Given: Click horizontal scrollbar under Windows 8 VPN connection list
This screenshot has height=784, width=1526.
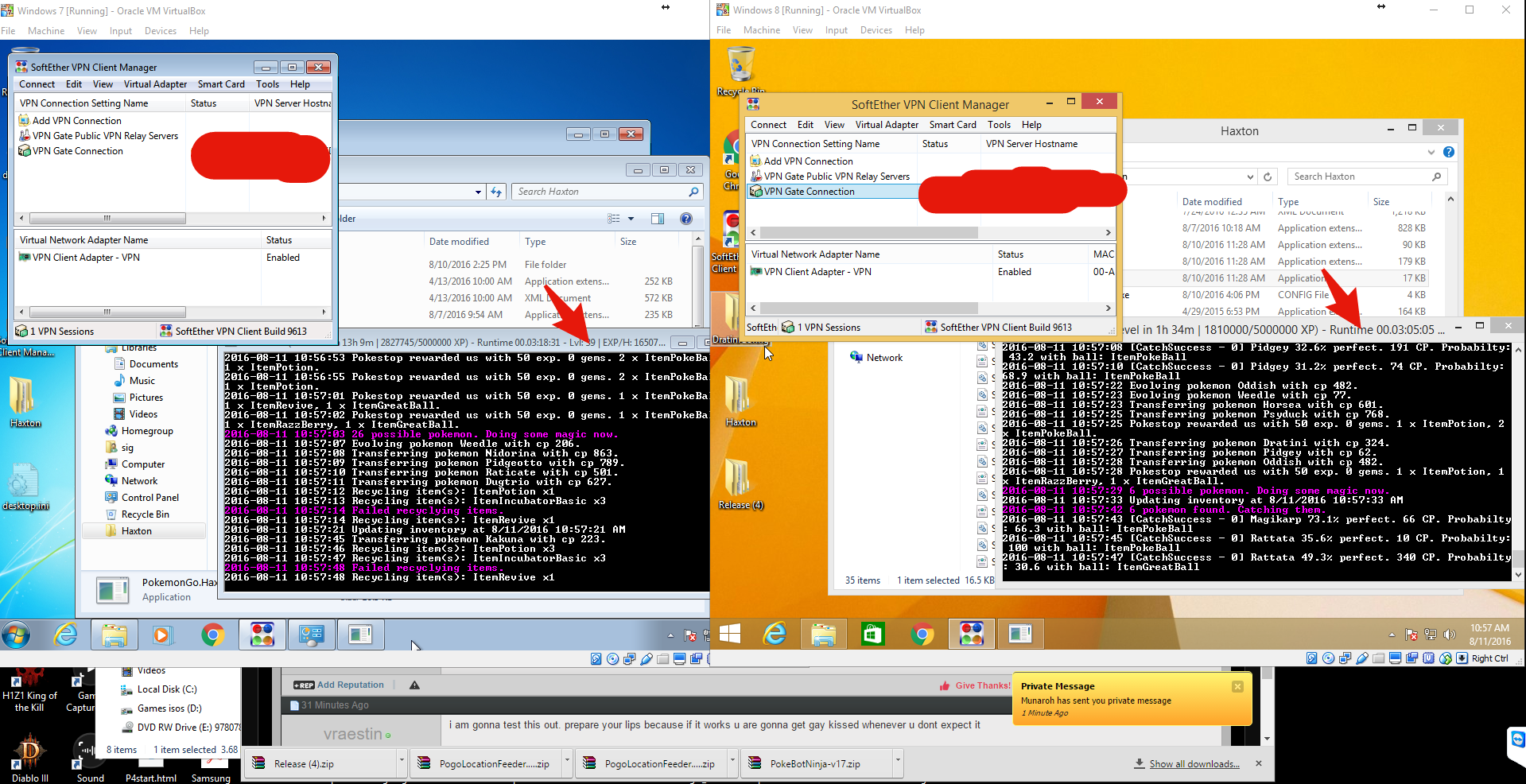Looking at the screenshot, I should tap(869, 232).
